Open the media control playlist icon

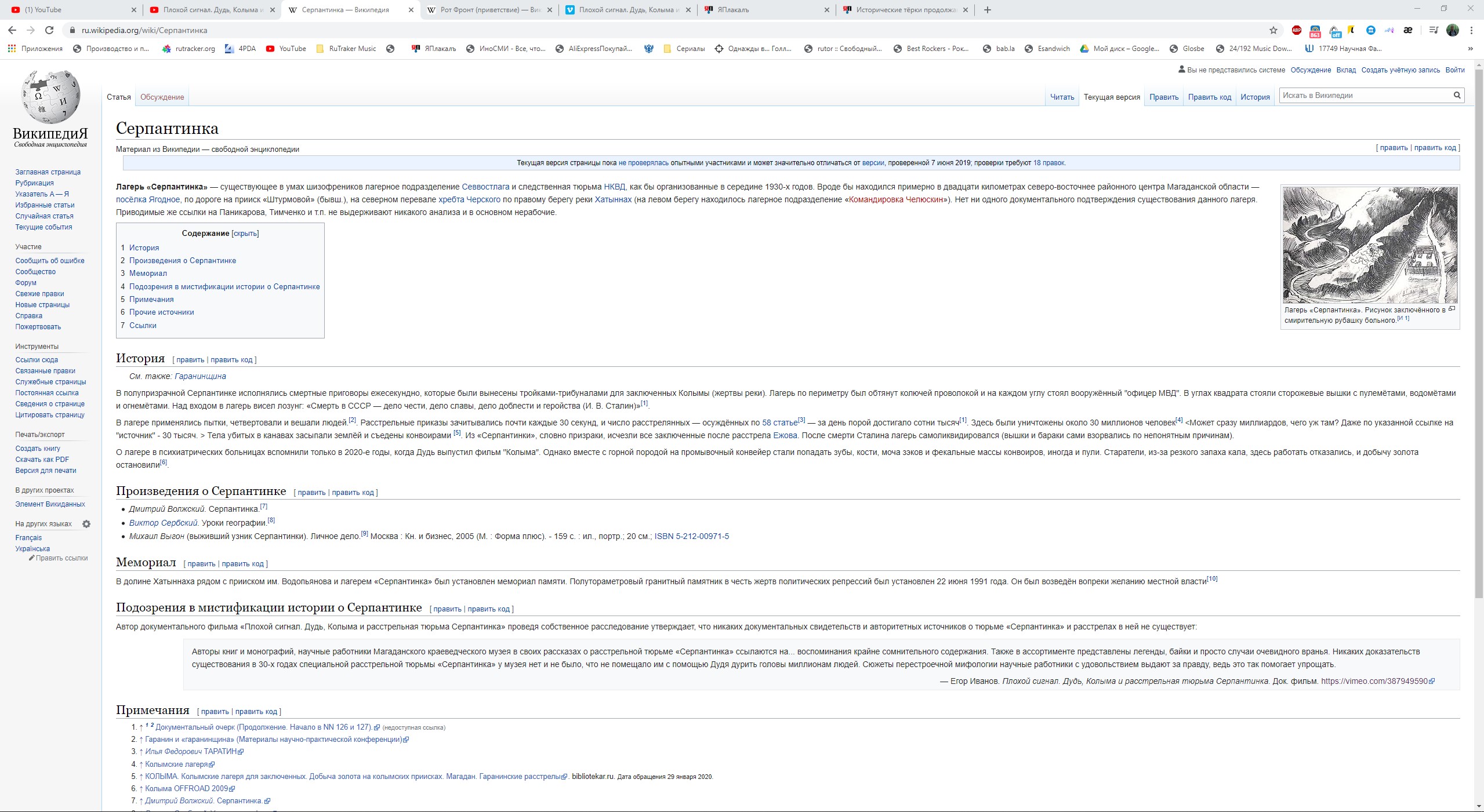[x=1433, y=30]
